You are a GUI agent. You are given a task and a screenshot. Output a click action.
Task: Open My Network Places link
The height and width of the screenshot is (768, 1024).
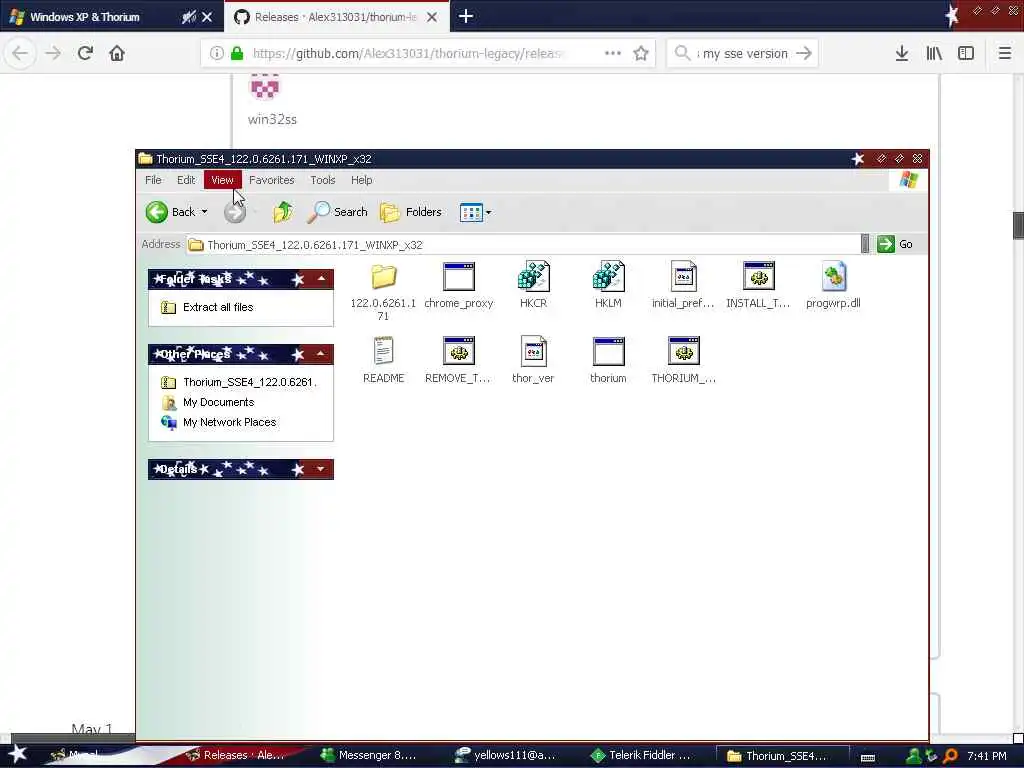pos(229,423)
